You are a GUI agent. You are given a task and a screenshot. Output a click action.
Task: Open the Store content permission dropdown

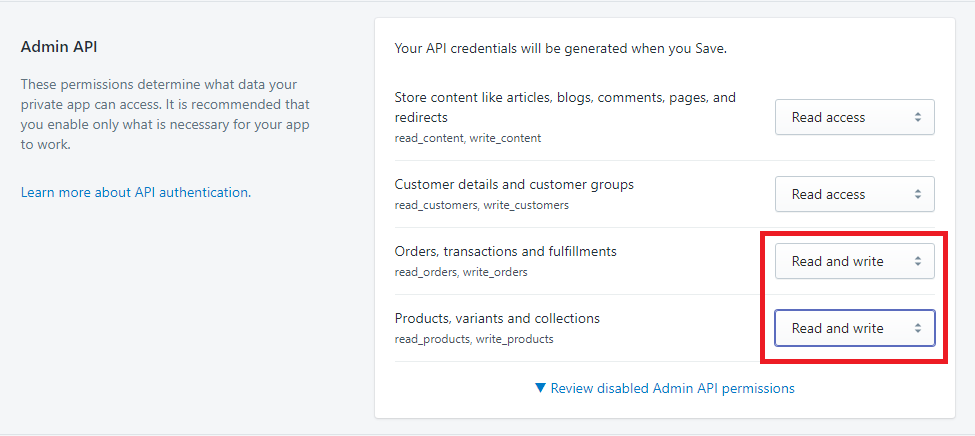(854, 117)
